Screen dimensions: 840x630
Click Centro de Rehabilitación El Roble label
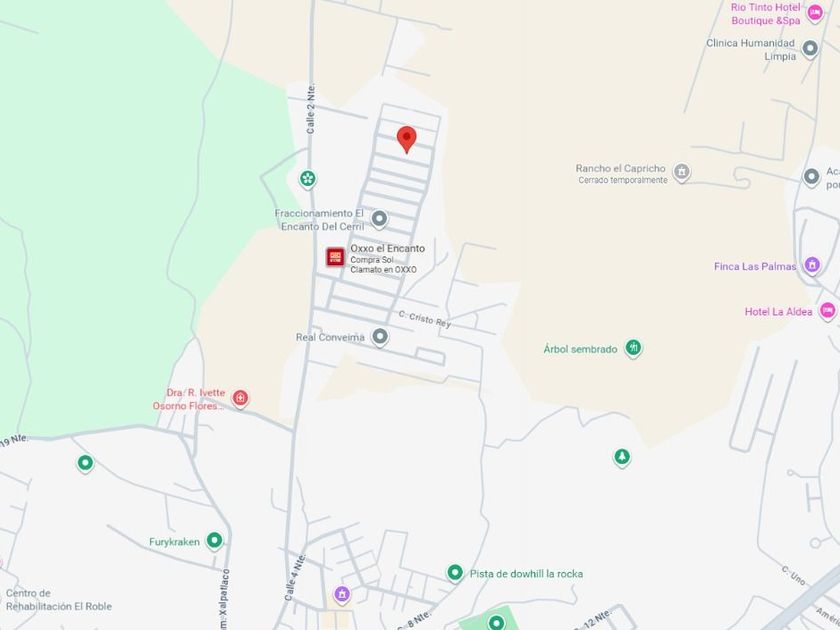click(59, 599)
